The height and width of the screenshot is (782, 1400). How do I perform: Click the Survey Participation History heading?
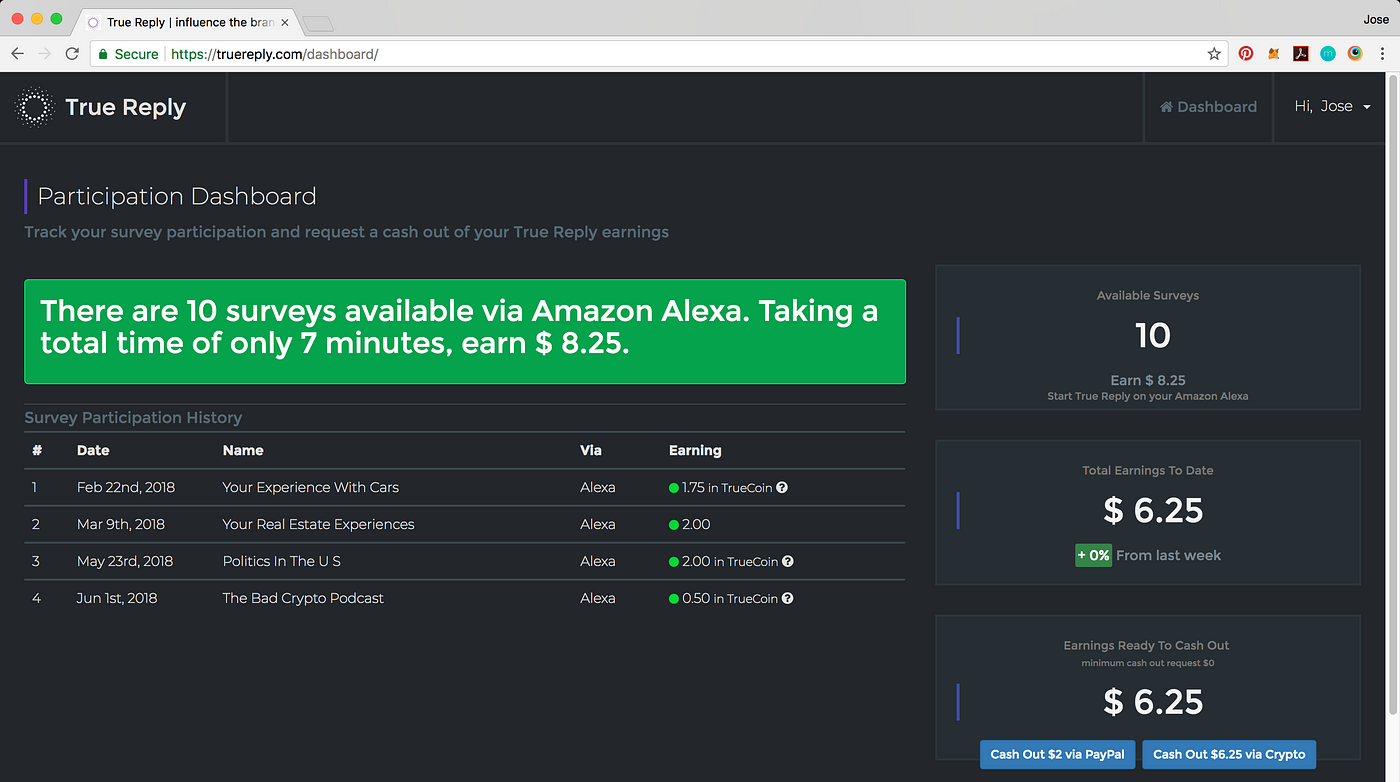[133, 418]
